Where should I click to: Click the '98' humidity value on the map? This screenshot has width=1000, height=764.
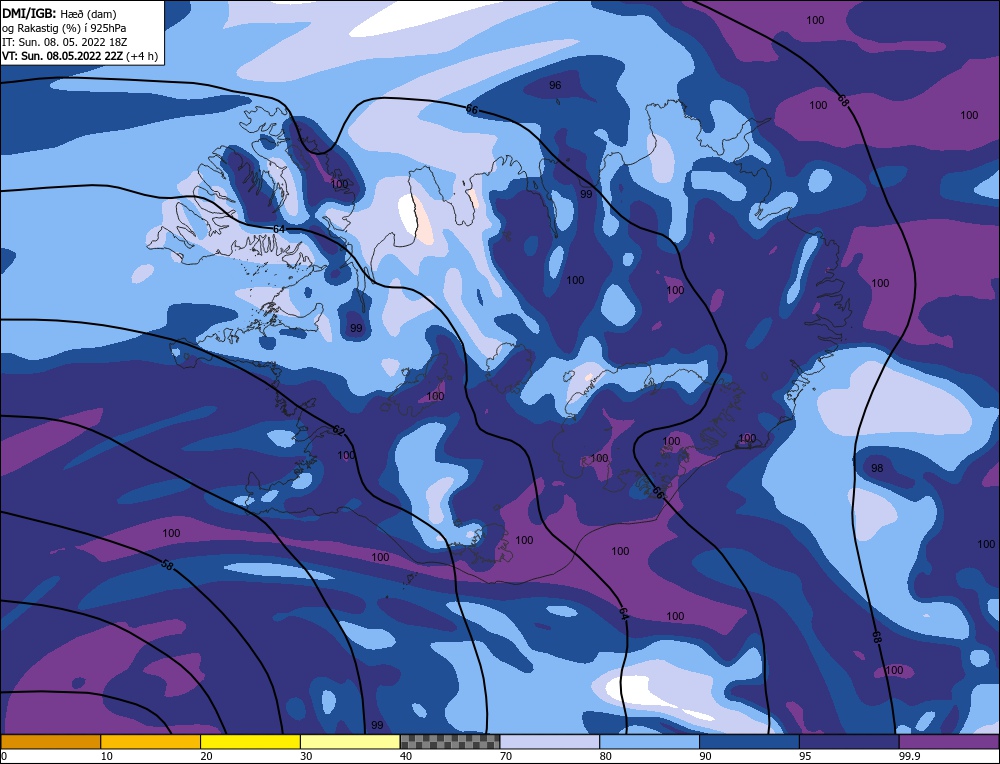877,468
